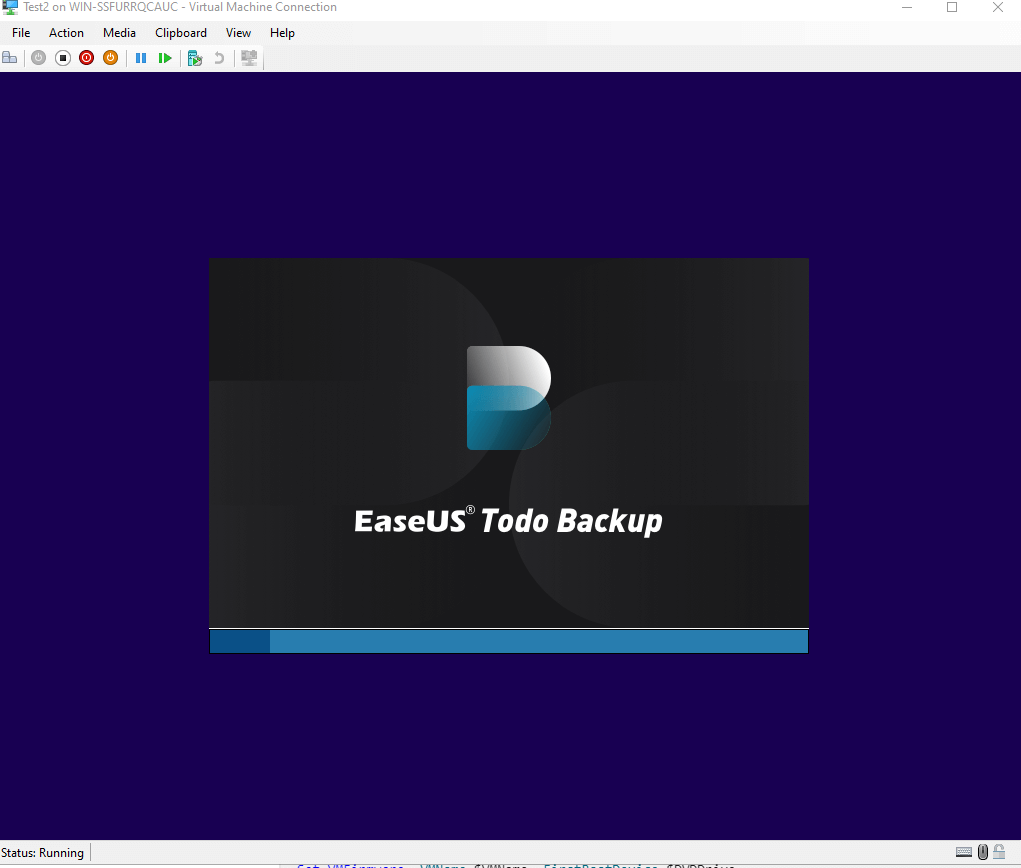
Task: Click the Enhanced Session toolbar icon
Action: 249,58
